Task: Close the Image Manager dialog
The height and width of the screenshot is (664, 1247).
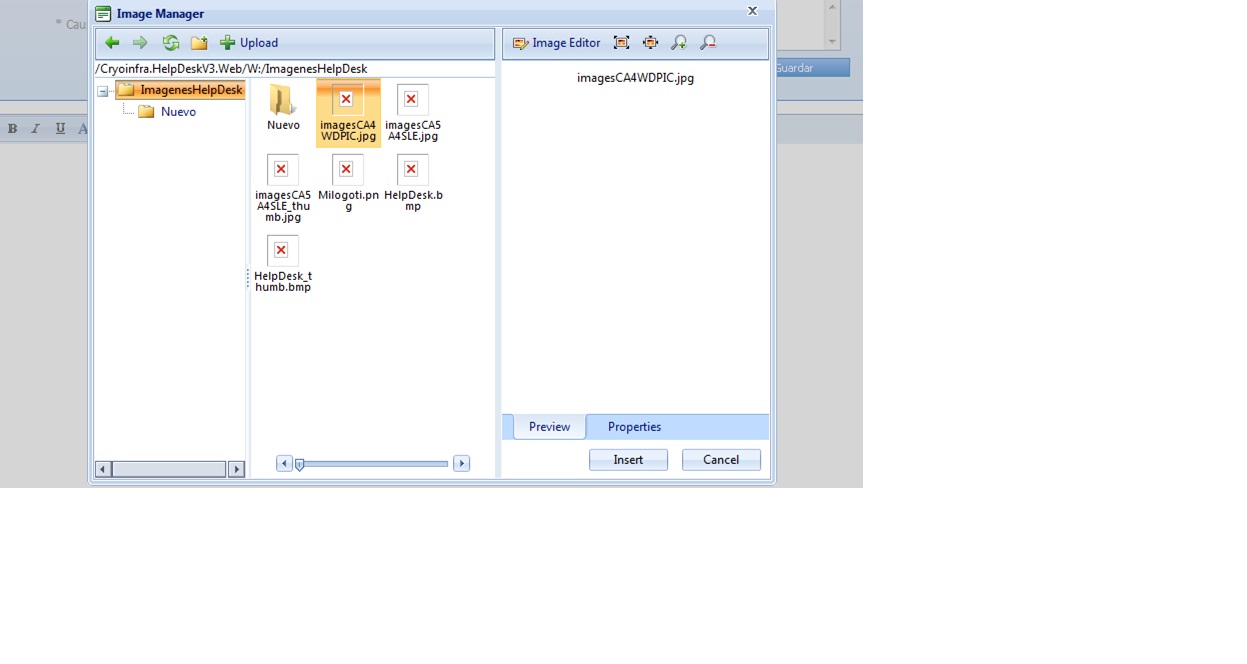Action: point(752,11)
